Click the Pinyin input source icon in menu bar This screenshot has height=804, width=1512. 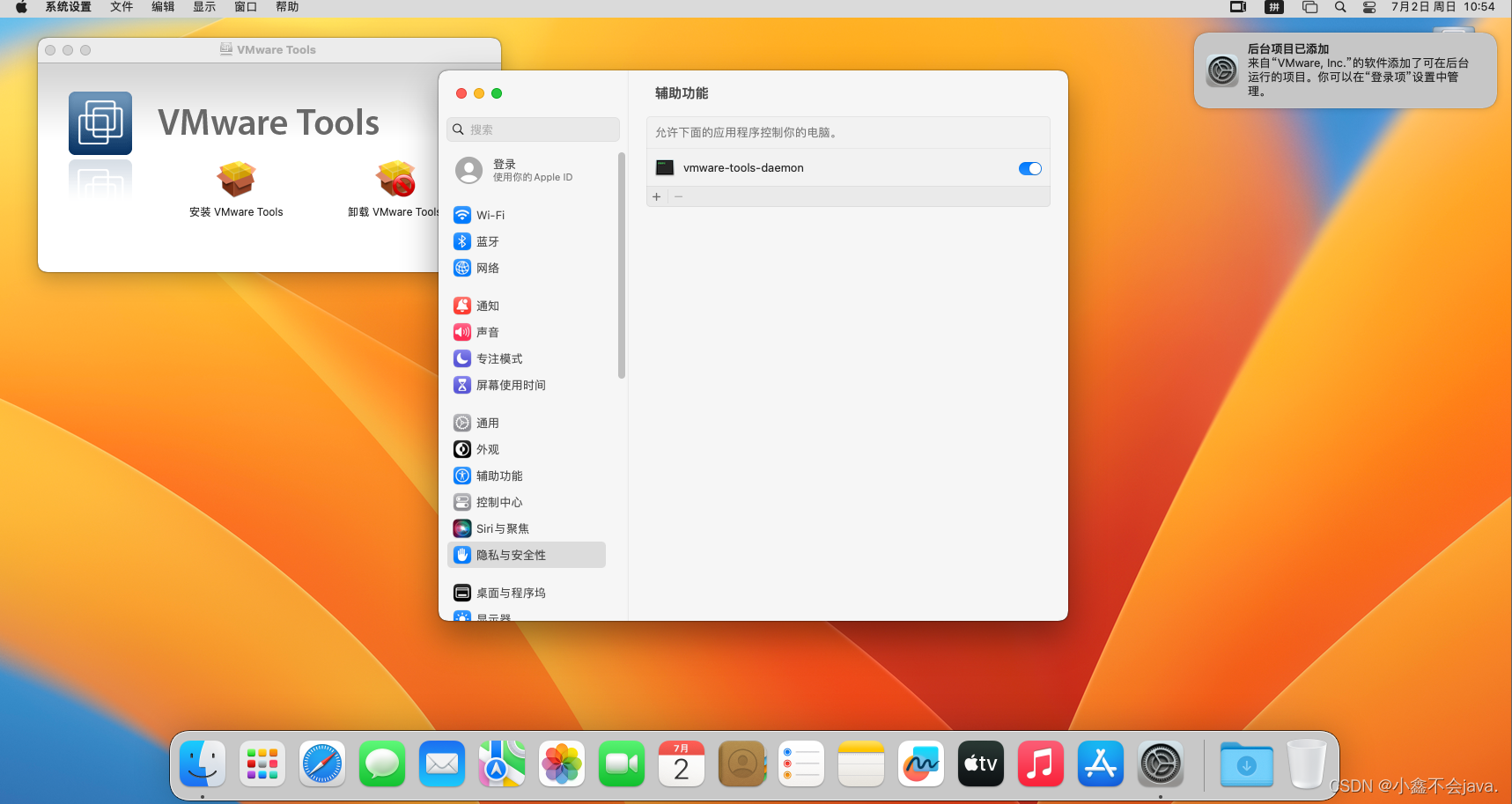pyautogui.click(x=1273, y=7)
